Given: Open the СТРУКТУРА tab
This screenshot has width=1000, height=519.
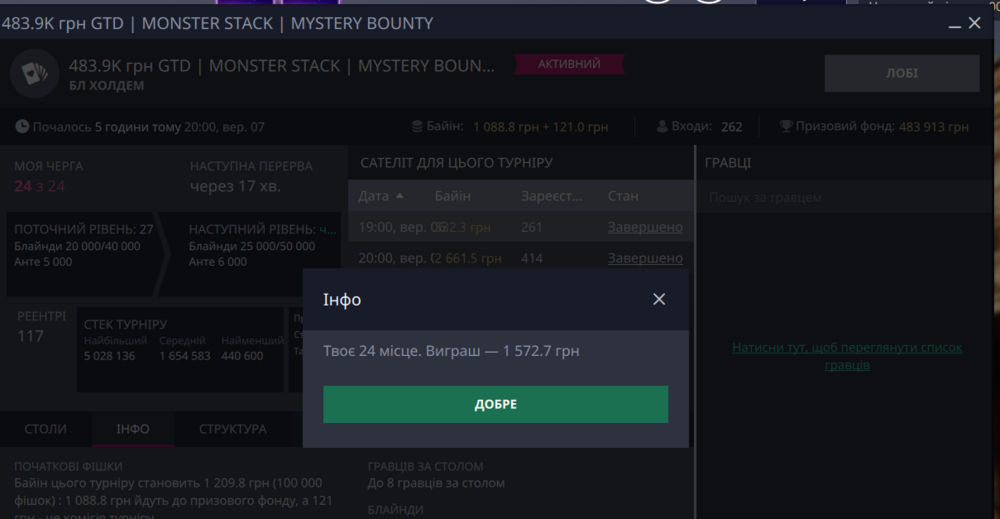Looking at the screenshot, I should [232, 429].
